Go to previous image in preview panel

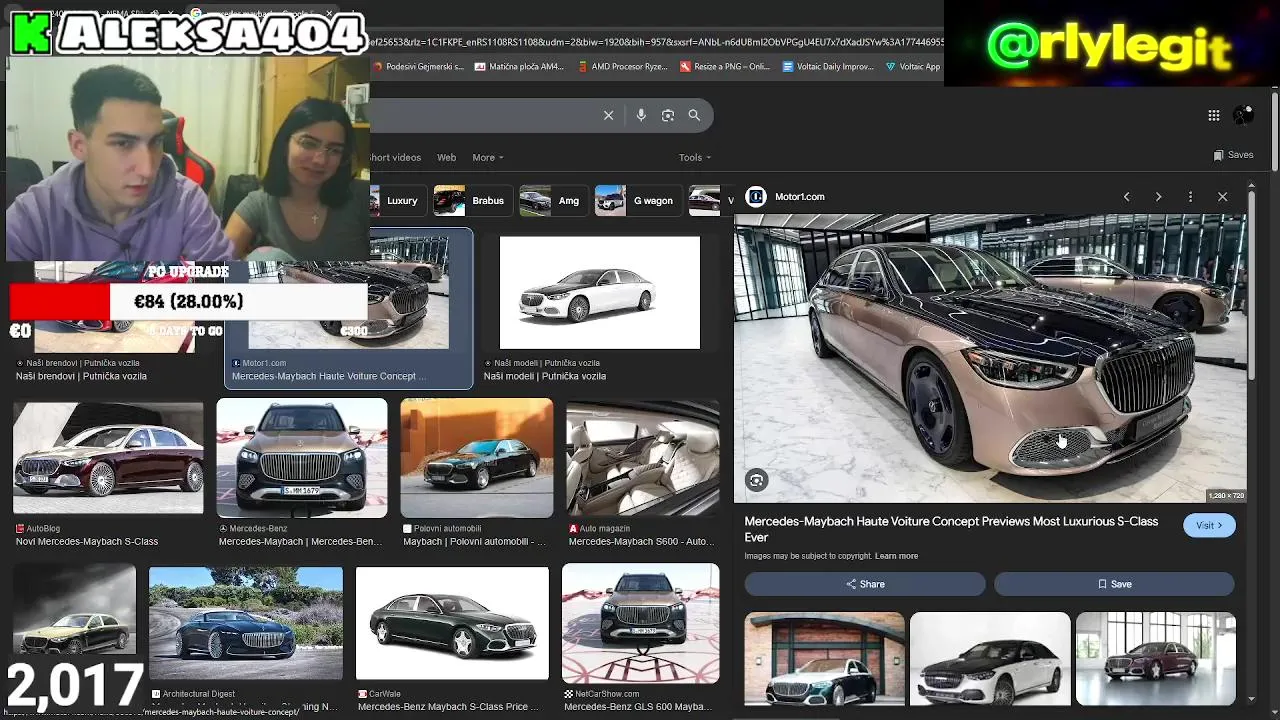tap(1126, 197)
